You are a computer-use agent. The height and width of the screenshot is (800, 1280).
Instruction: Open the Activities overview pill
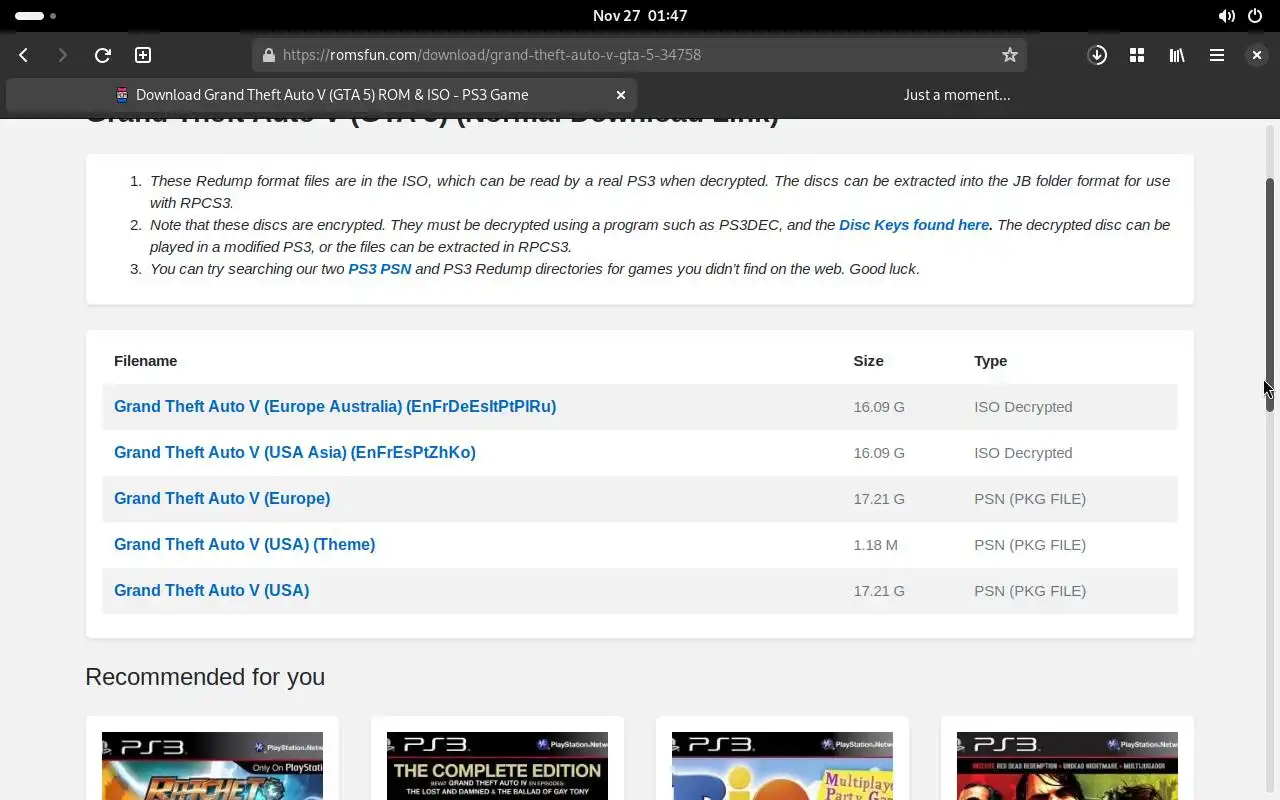[35, 16]
